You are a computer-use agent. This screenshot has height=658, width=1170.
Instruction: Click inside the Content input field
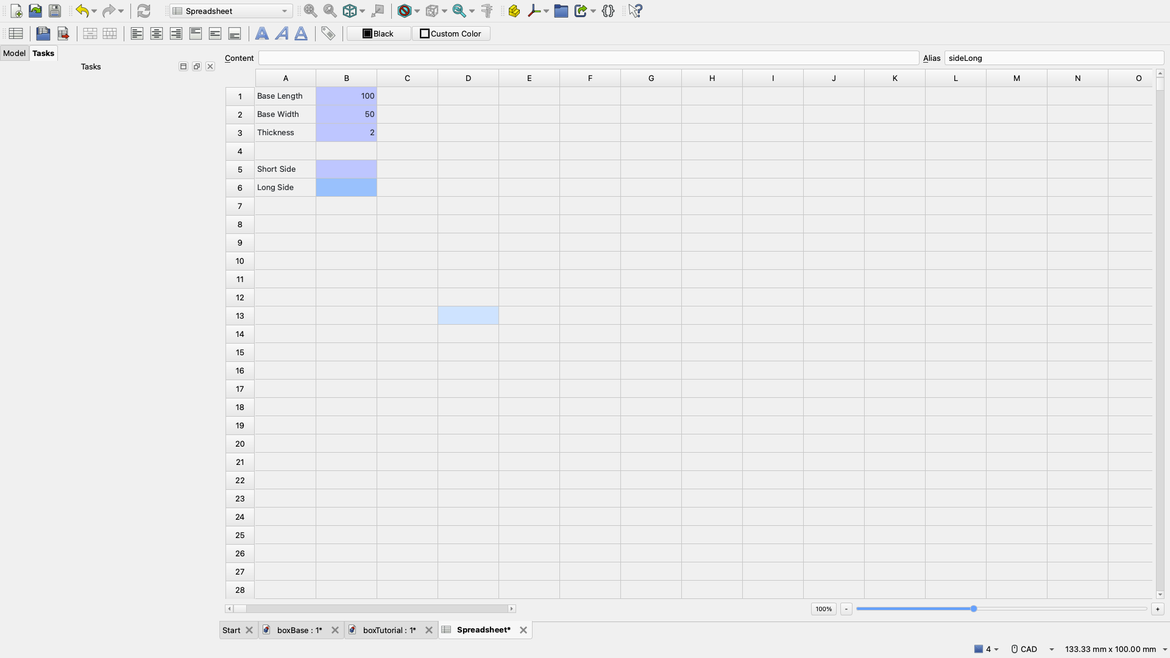[x=588, y=57]
